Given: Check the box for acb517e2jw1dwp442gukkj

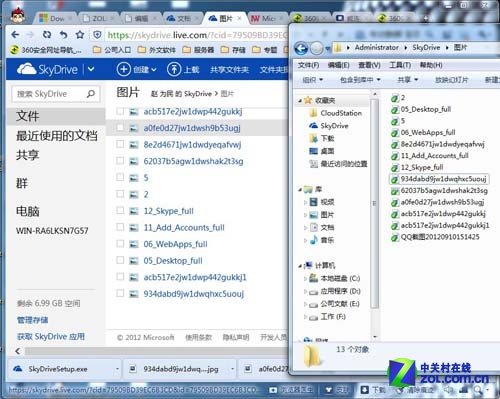Looking at the screenshot, I should [120, 111].
